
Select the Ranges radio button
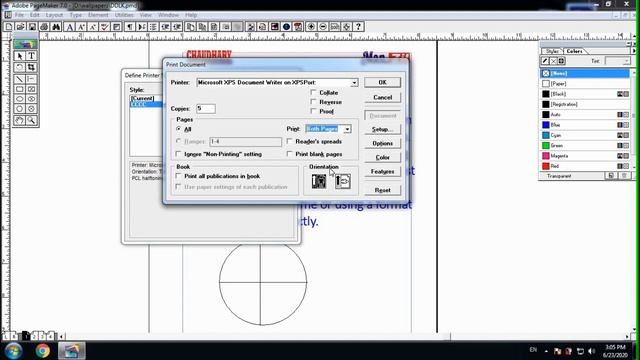click(178, 141)
